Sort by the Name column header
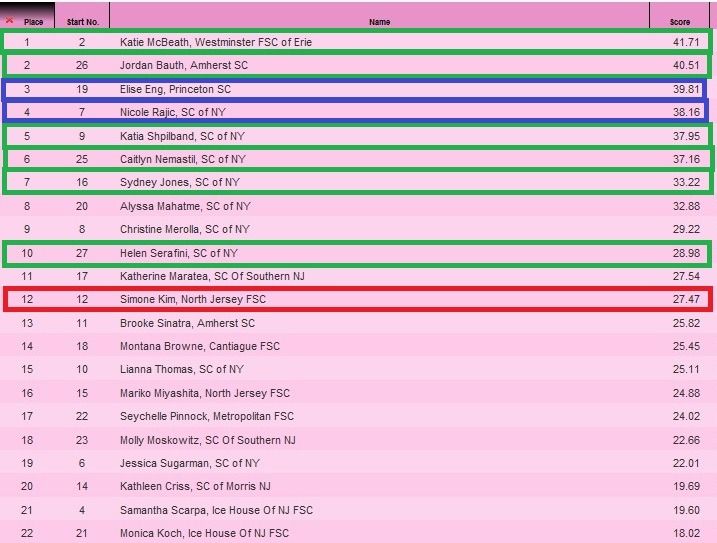This screenshot has height=543, width=717. pos(380,22)
